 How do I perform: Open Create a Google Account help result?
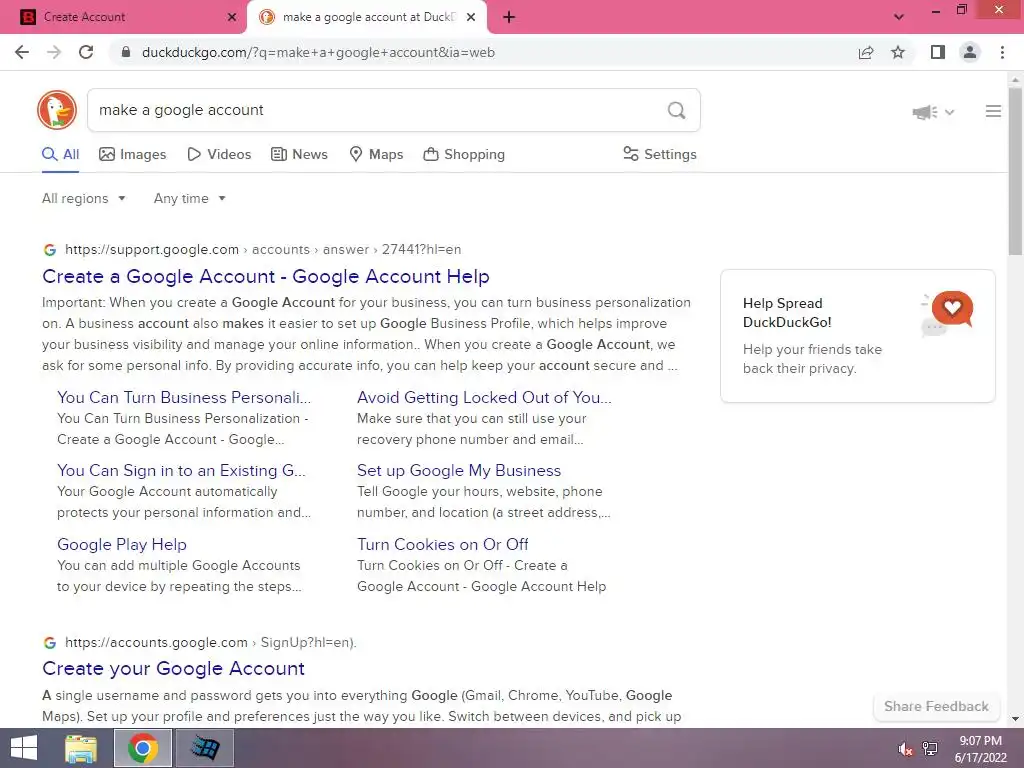point(266,276)
